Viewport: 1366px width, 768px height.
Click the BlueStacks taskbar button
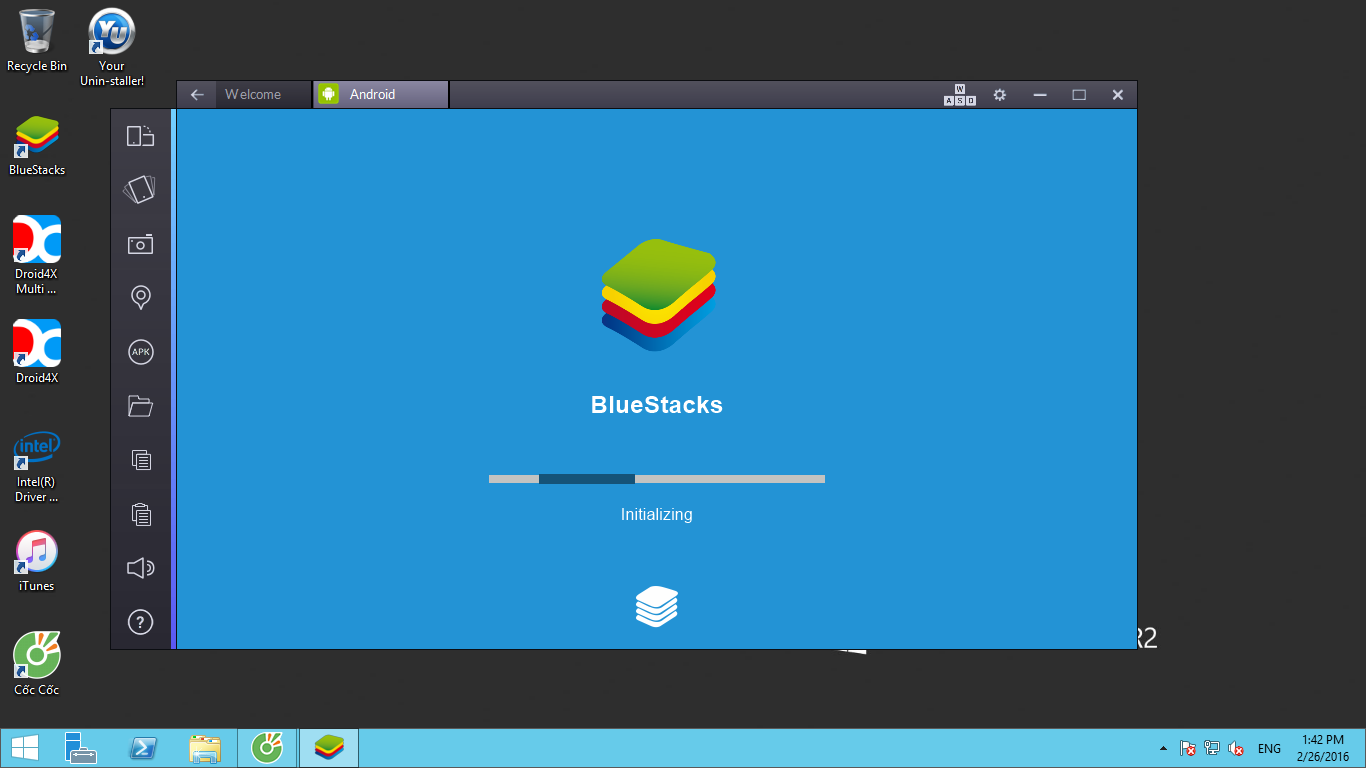point(329,748)
